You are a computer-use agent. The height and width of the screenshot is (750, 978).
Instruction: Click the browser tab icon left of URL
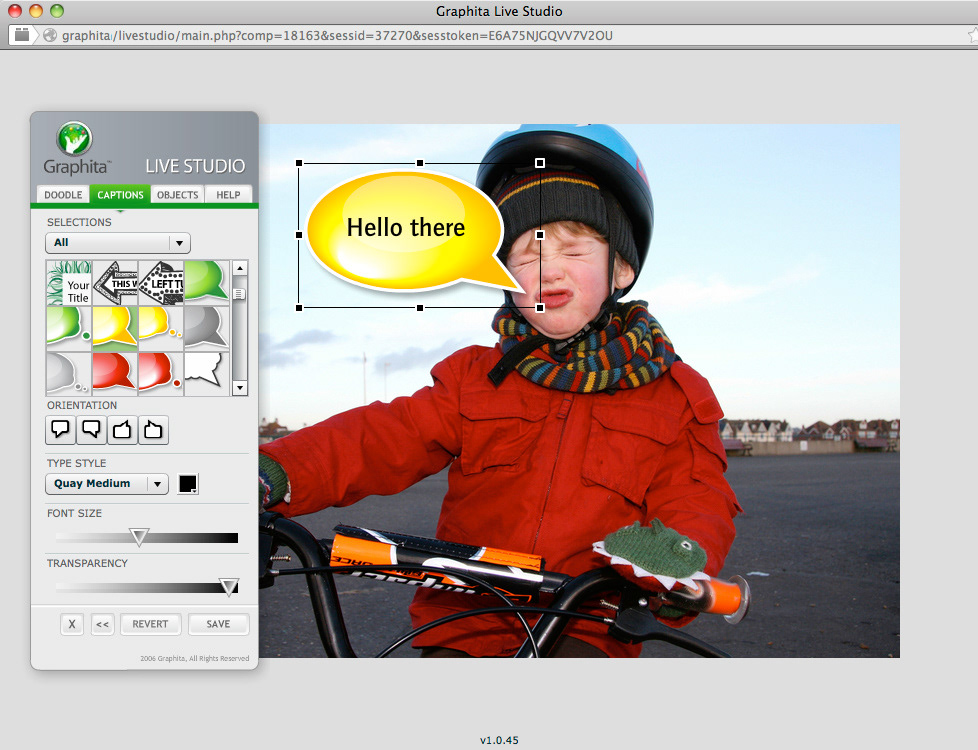click(x=22, y=35)
